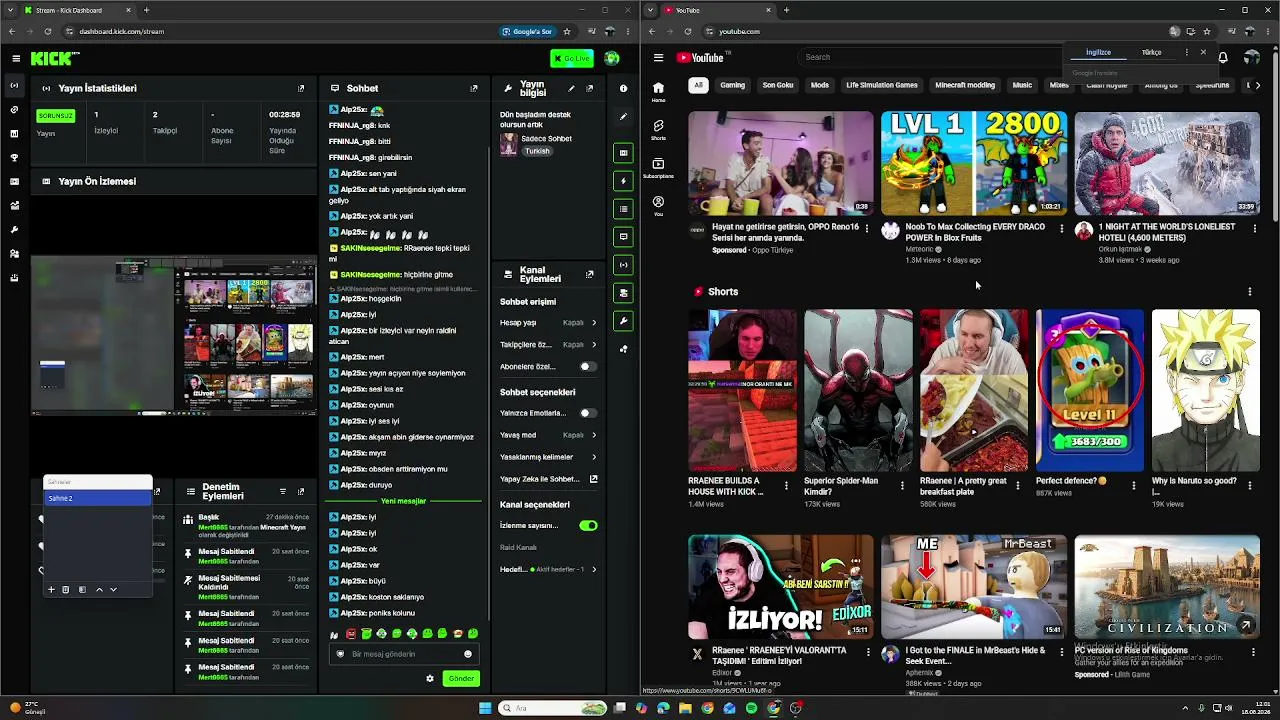Pop out the Denetim Eylemleri panel
The width and height of the screenshot is (1280, 720).
(301, 492)
